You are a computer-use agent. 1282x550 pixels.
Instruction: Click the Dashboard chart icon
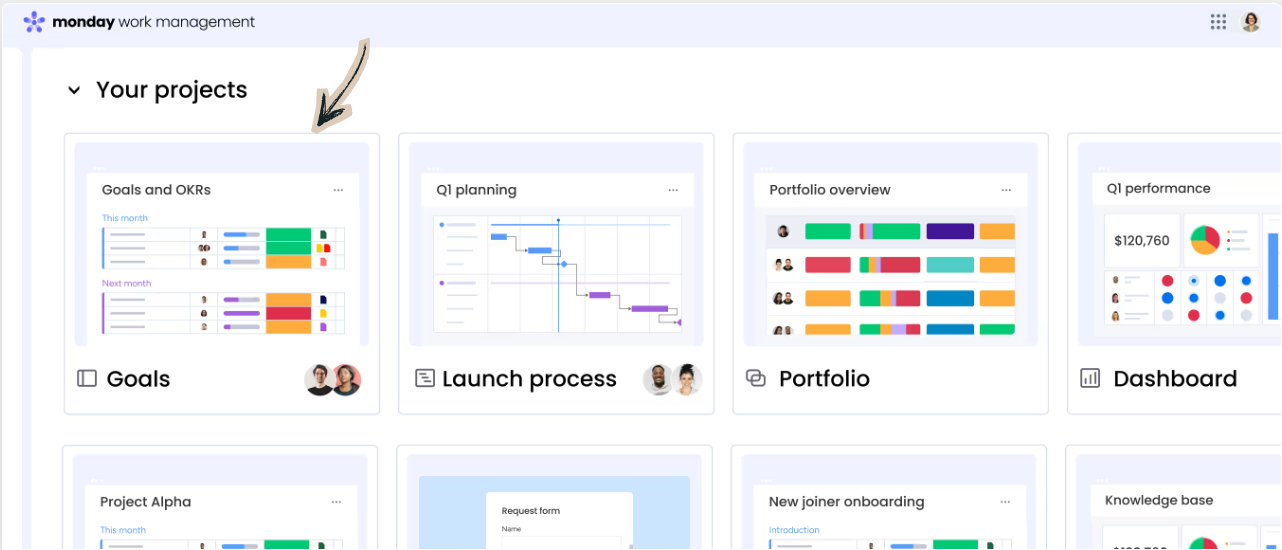tap(1090, 379)
